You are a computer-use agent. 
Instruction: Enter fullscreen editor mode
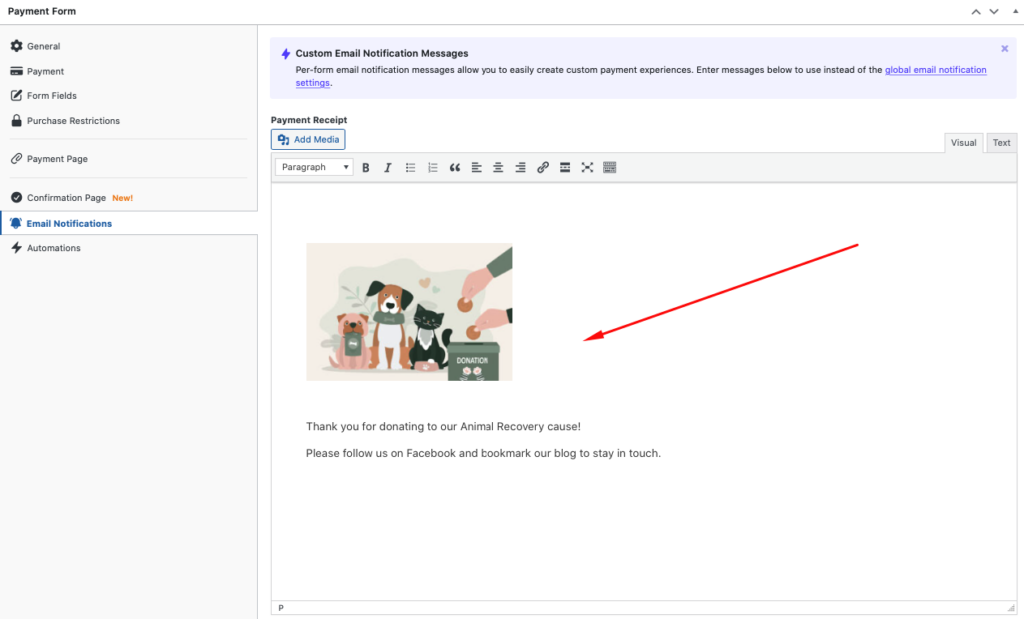tap(587, 168)
